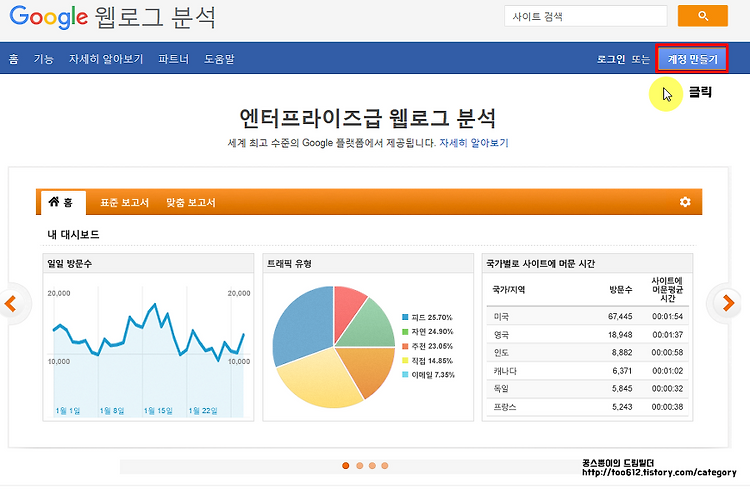
Task: Click the Google logo
Action: point(48,17)
